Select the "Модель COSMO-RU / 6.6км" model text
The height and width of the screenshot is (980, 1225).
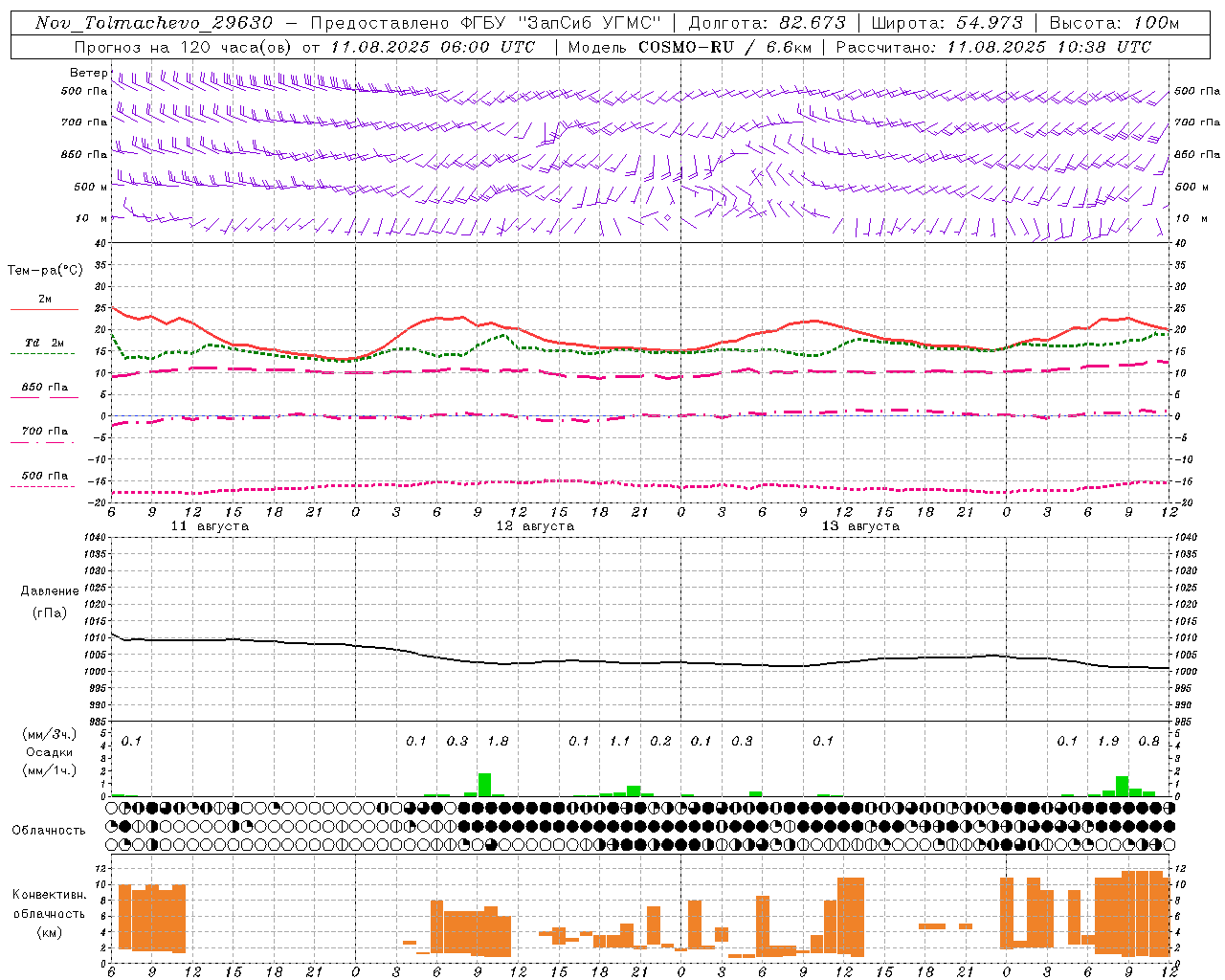click(689, 47)
